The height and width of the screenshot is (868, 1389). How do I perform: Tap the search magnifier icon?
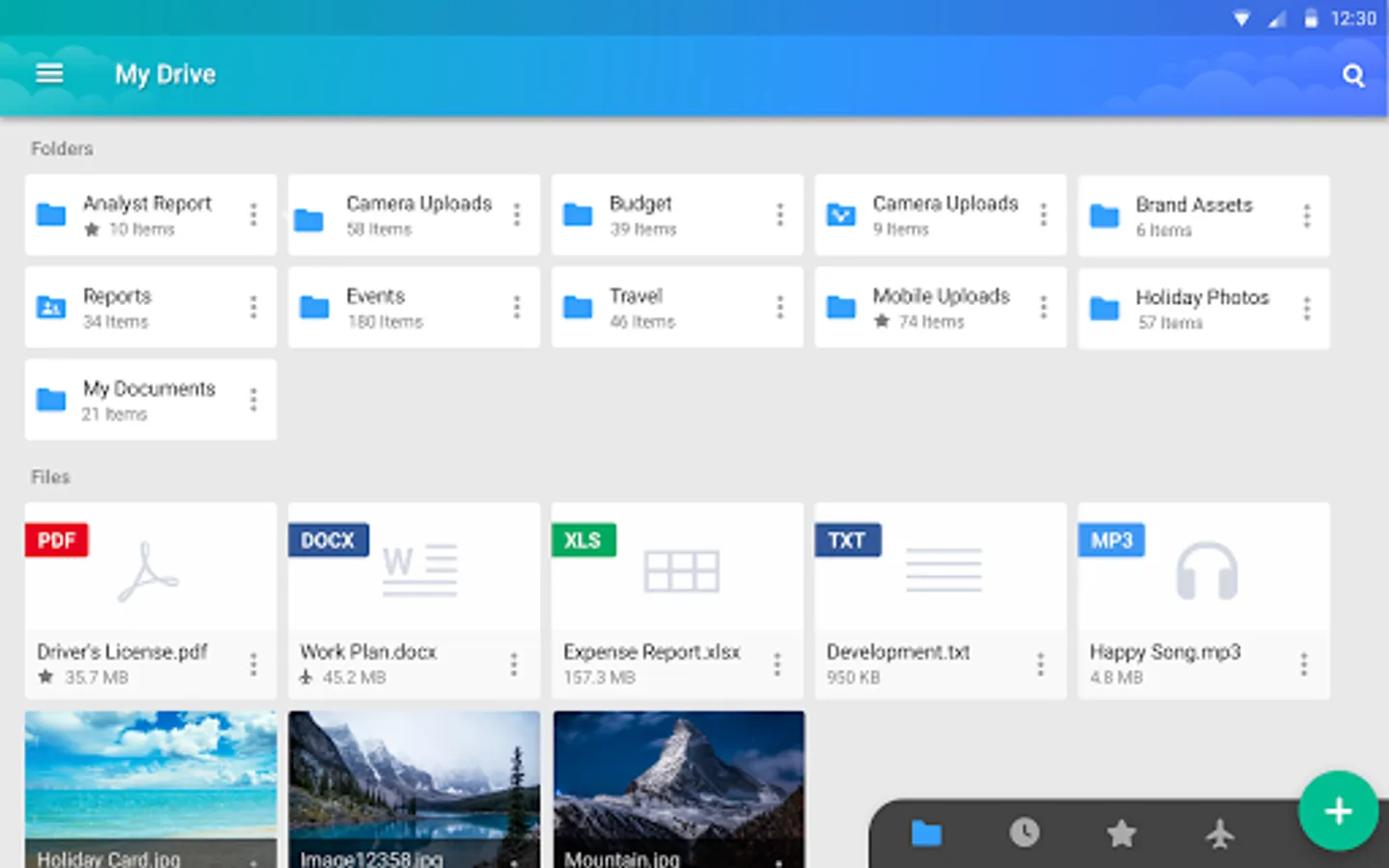pos(1353,75)
